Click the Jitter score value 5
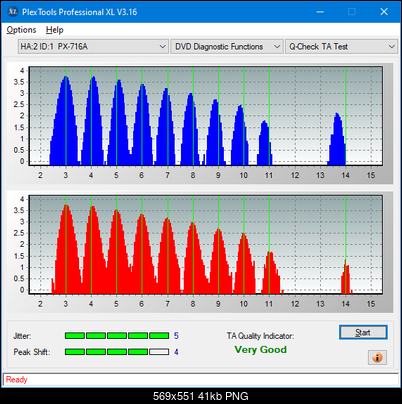402x404 pixels. click(176, 336)
